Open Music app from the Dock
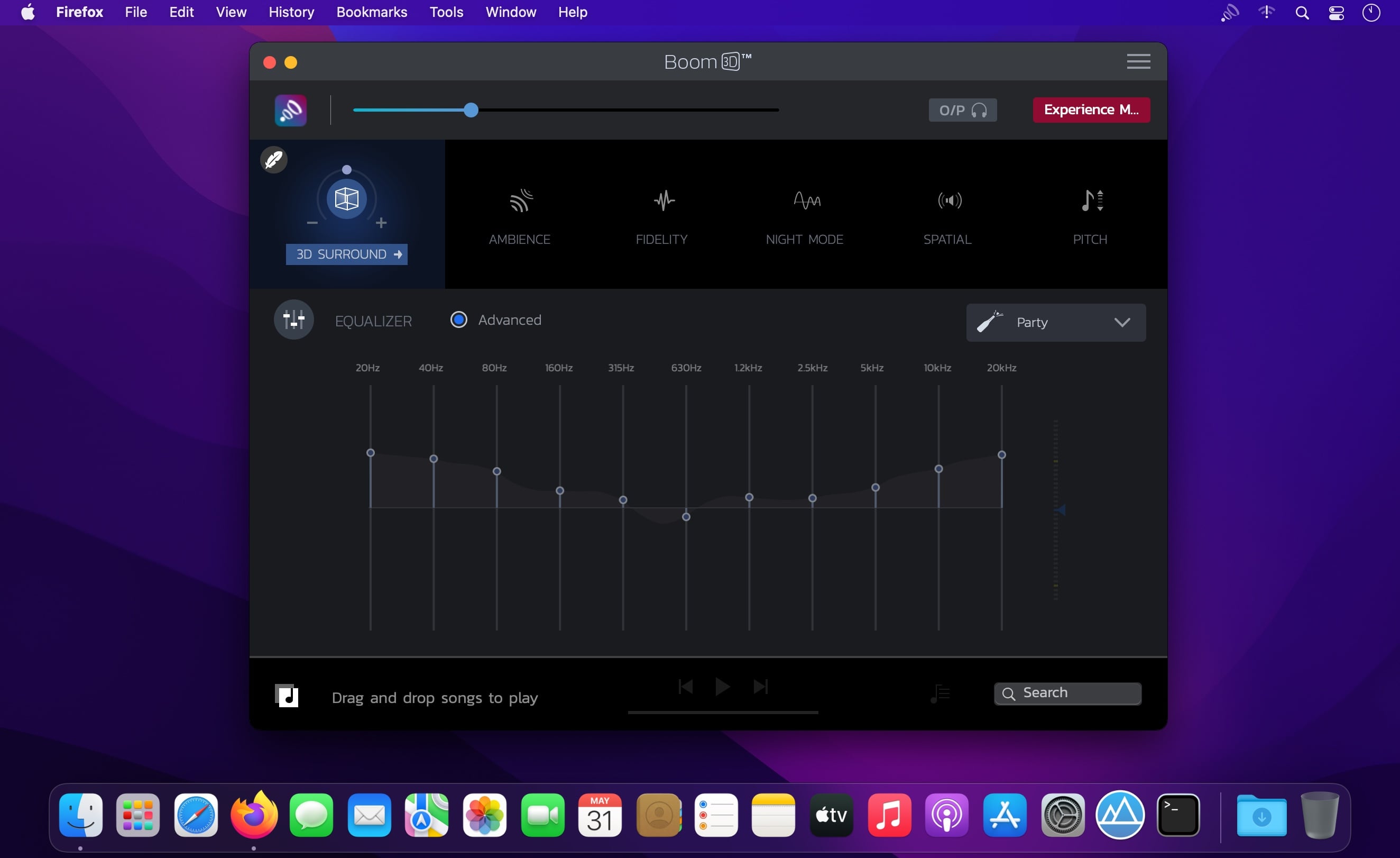The width and height of the screenshot is (1400, 858). (890, 815)
